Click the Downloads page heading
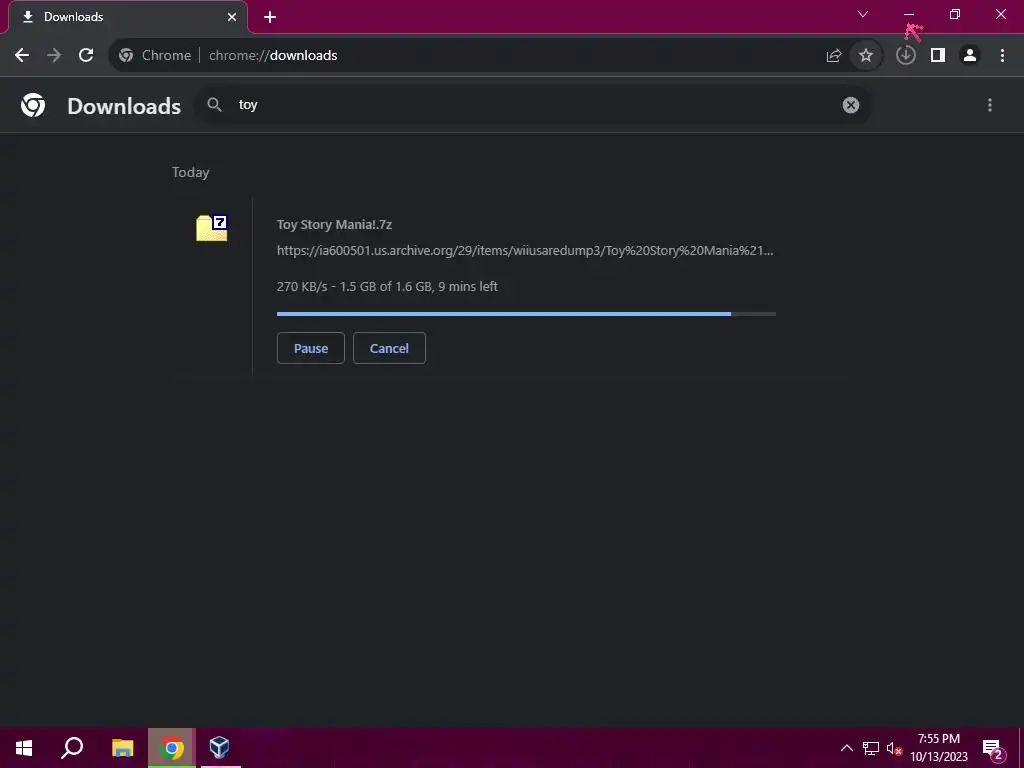Image resolution: width=1024 pixels, height=768 pixels. pyautogui.click(x=124, y=106)
